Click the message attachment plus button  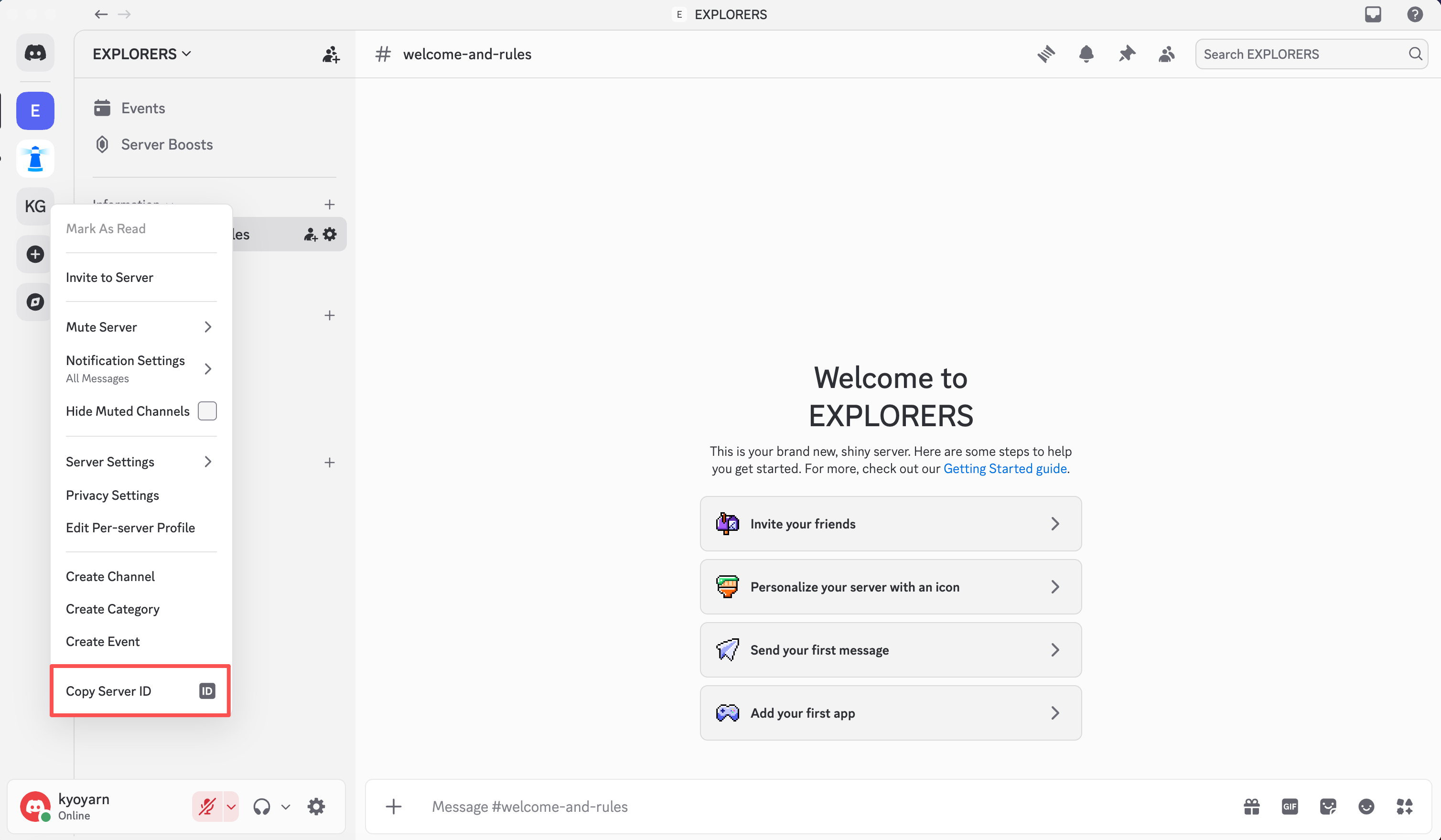pos(393,806)
